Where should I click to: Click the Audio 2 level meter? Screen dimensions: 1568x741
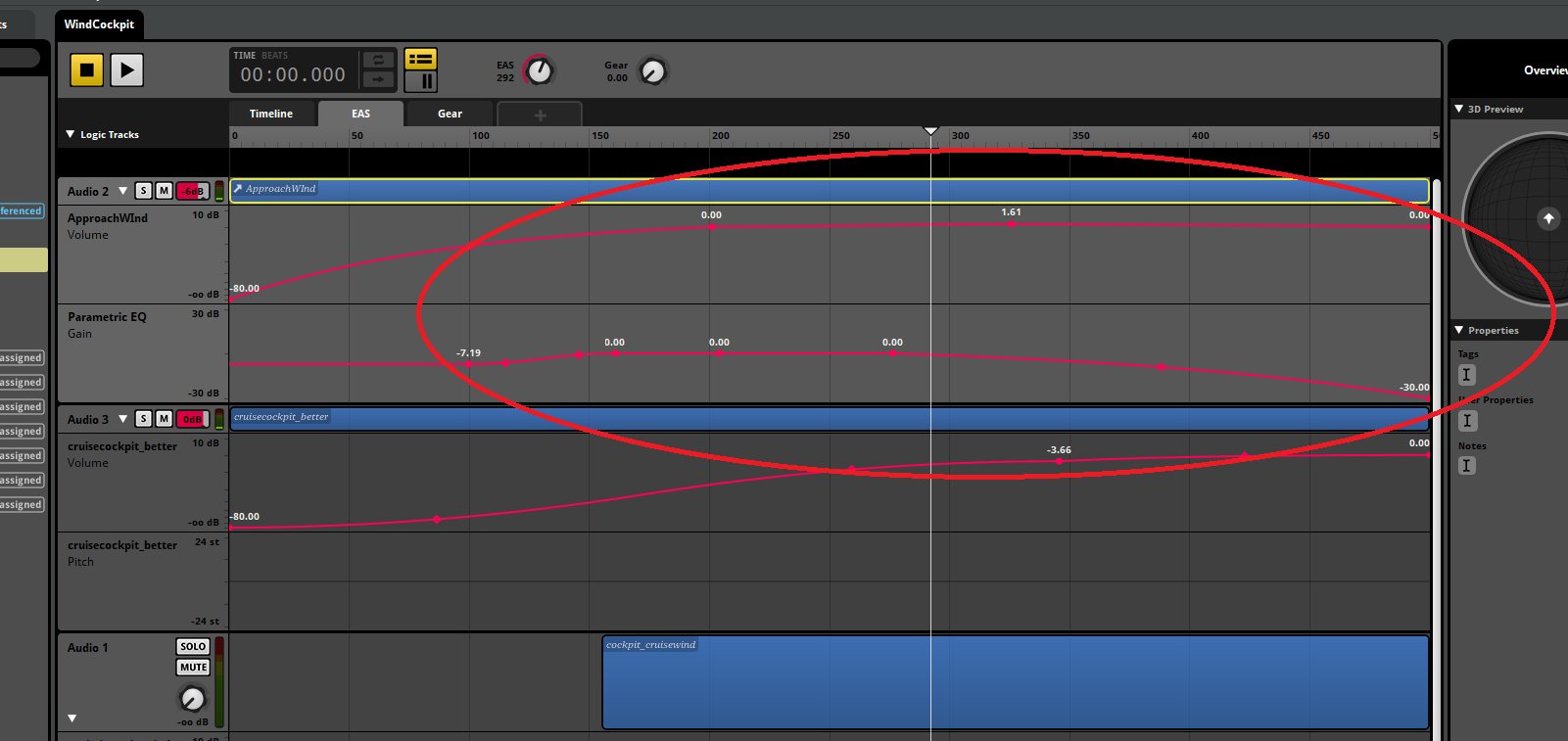coord(219,191)
